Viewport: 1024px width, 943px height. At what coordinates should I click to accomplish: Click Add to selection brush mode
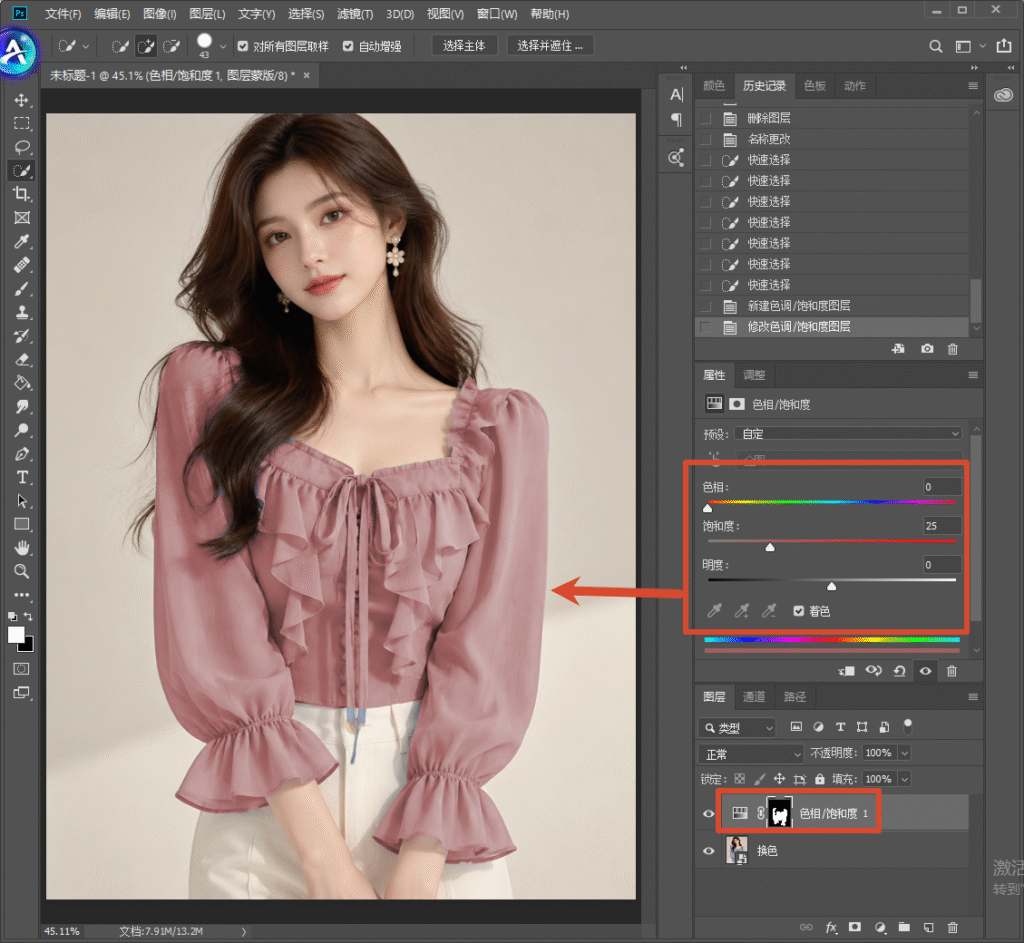[x=146, y=46]
